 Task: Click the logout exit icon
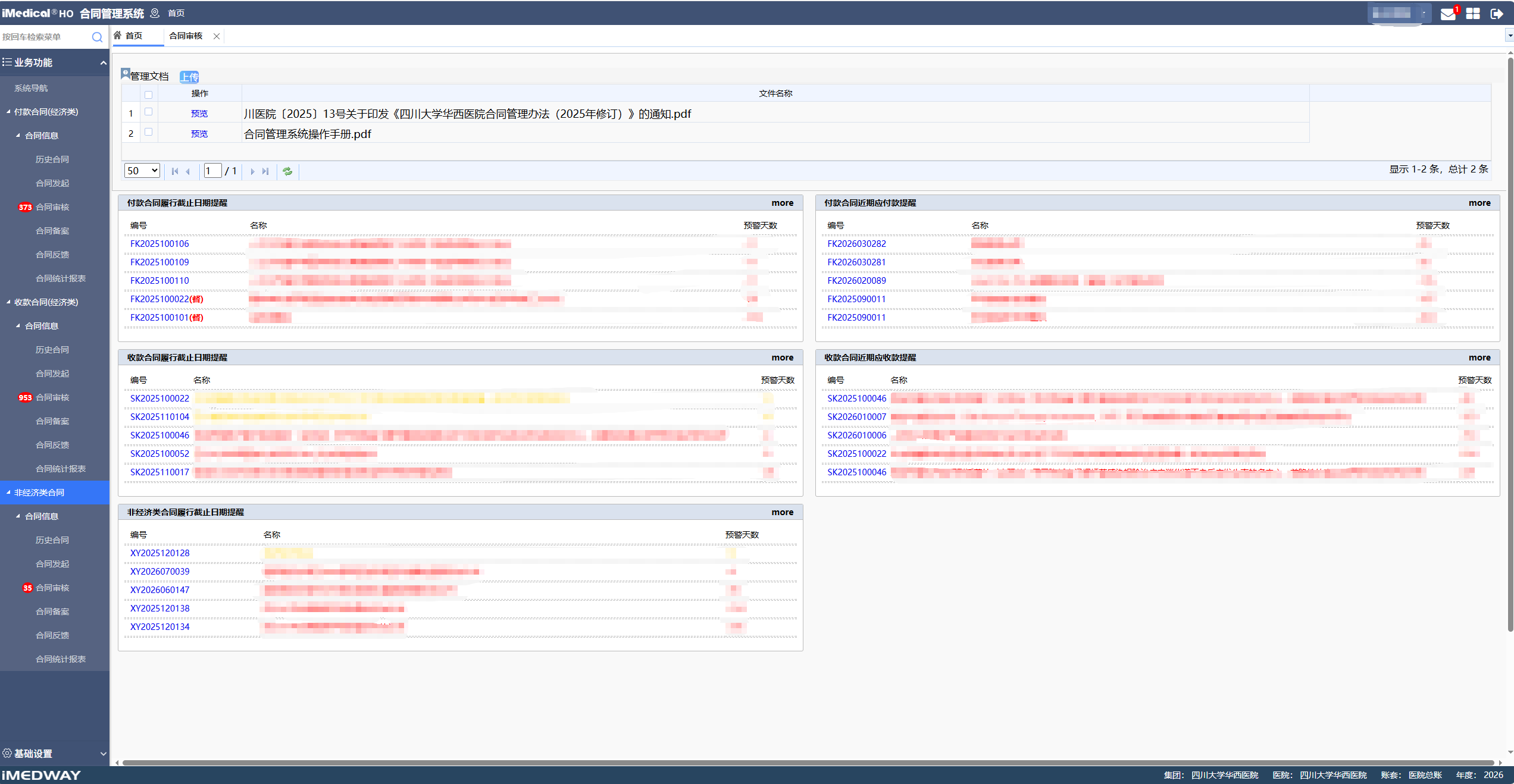click(1497, 14)
